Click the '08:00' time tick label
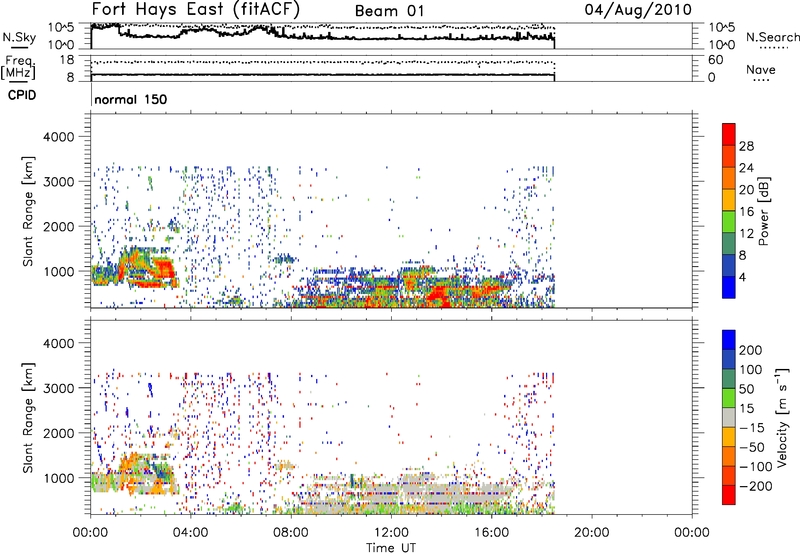Image resolution: width=800 pixels, height=554 pixels. [291, 533]
